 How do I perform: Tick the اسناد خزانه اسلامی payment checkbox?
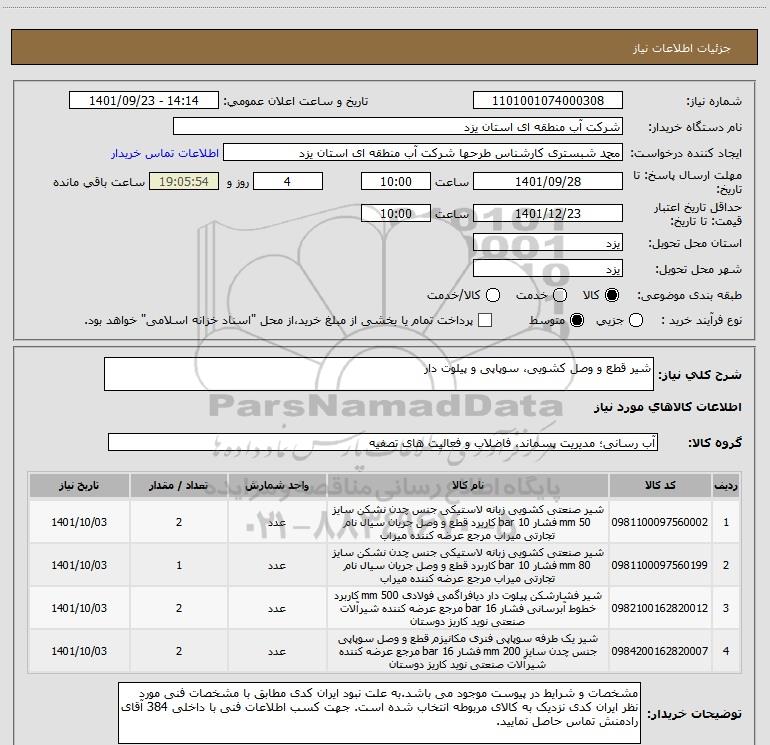click(485, 321)
